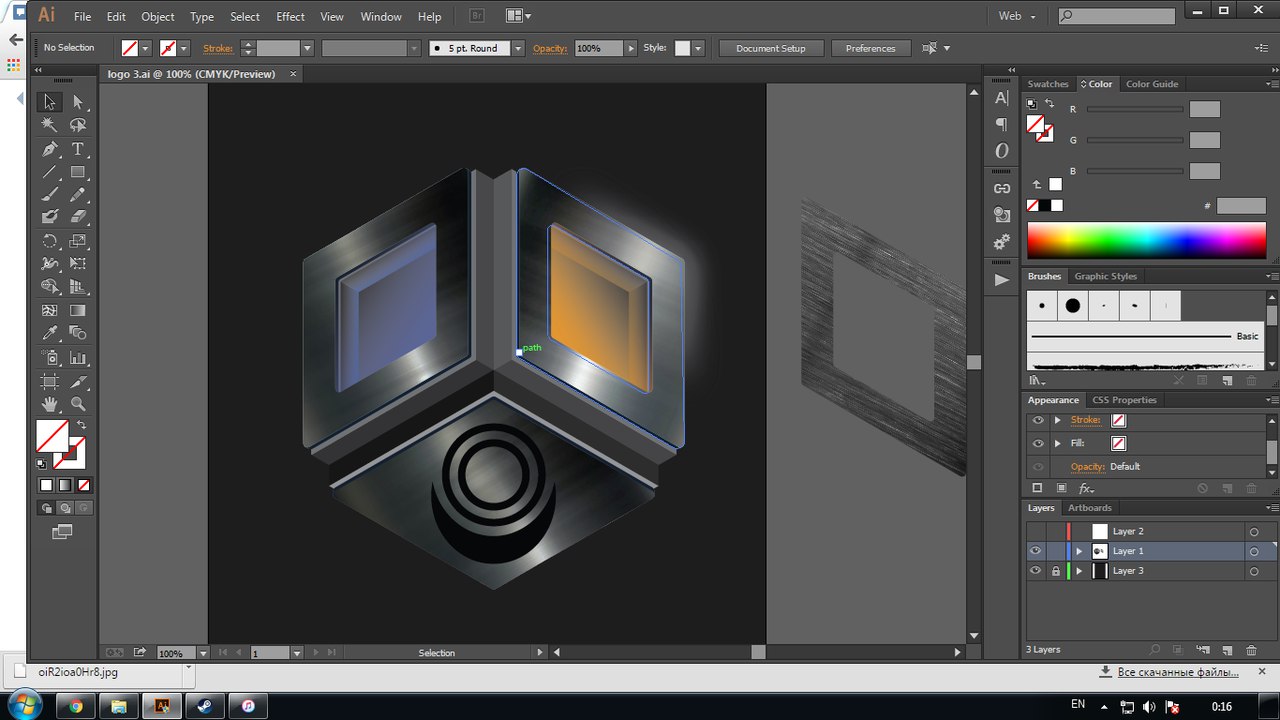1280x720 pixels.
Task: Open Steam from the Windows taskbar
Action: click(x=203, y=706)
